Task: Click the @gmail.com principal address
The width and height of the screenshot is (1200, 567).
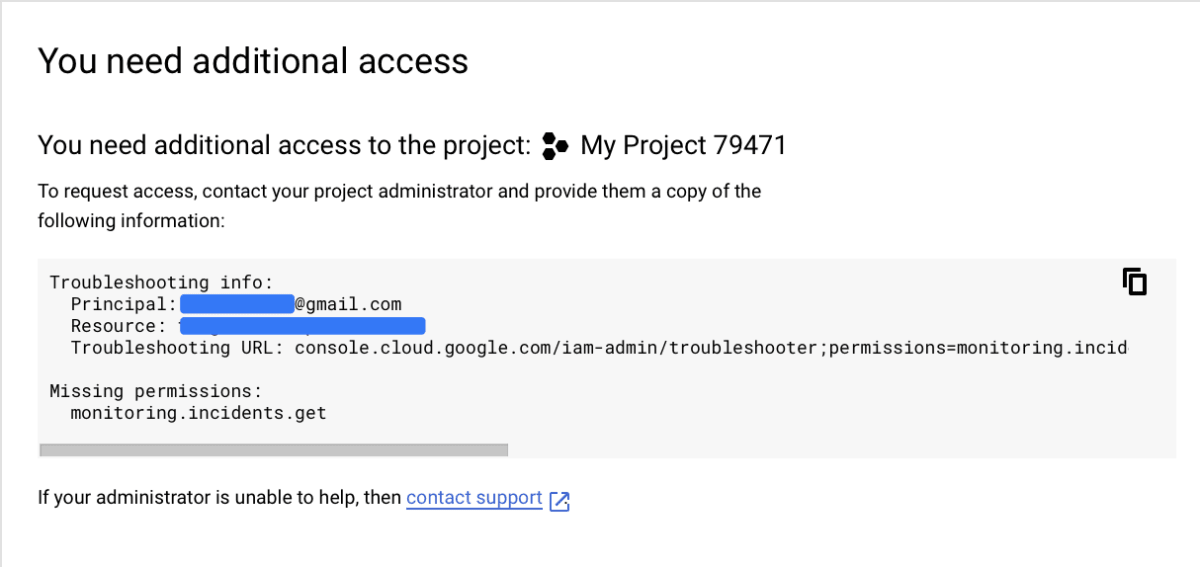Action: coord(348,304)
